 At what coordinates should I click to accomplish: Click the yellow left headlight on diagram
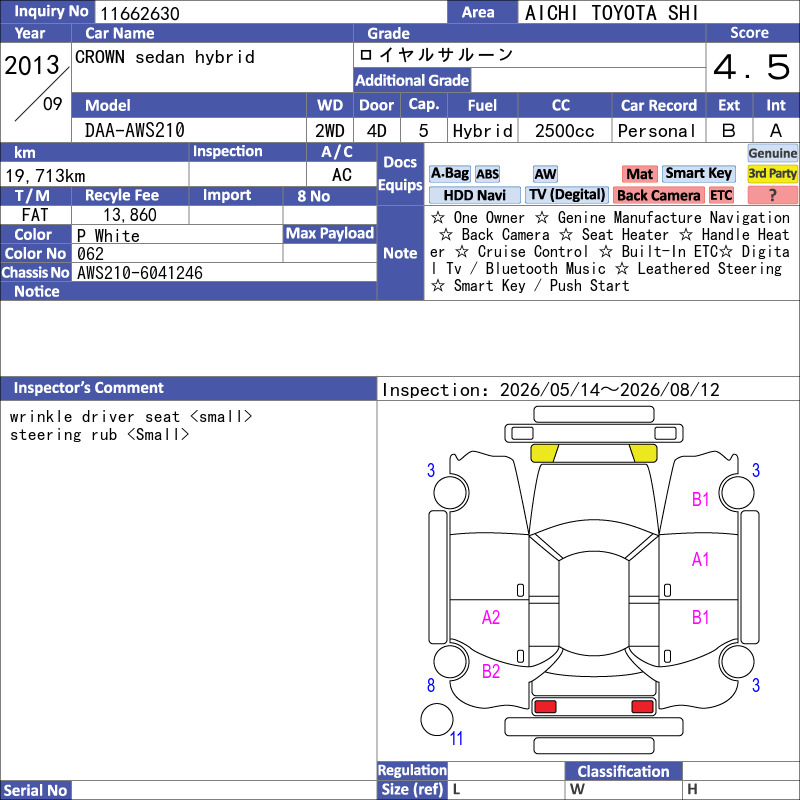(x=544, y=453)
